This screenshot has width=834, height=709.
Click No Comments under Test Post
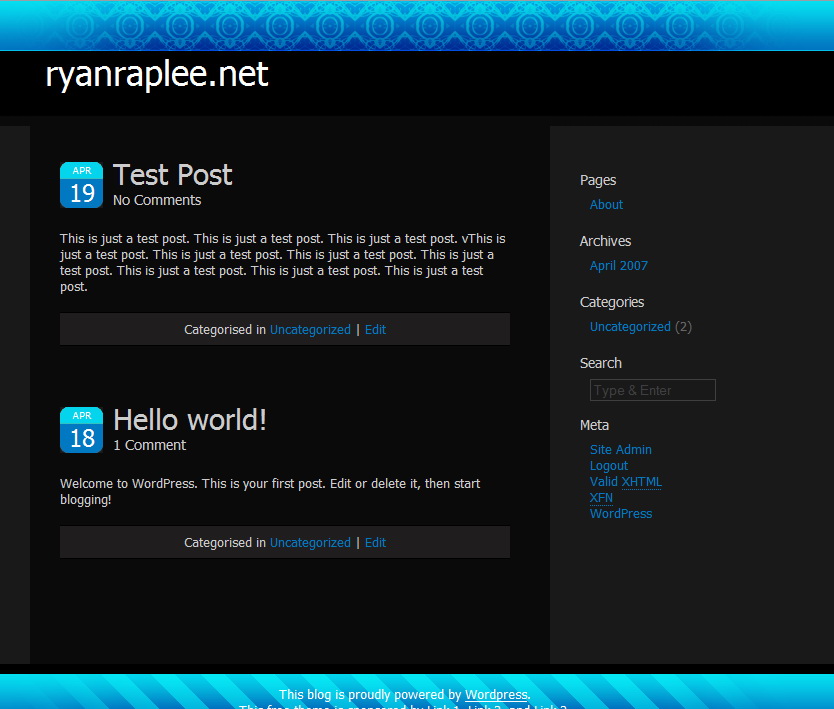(157, 201)
